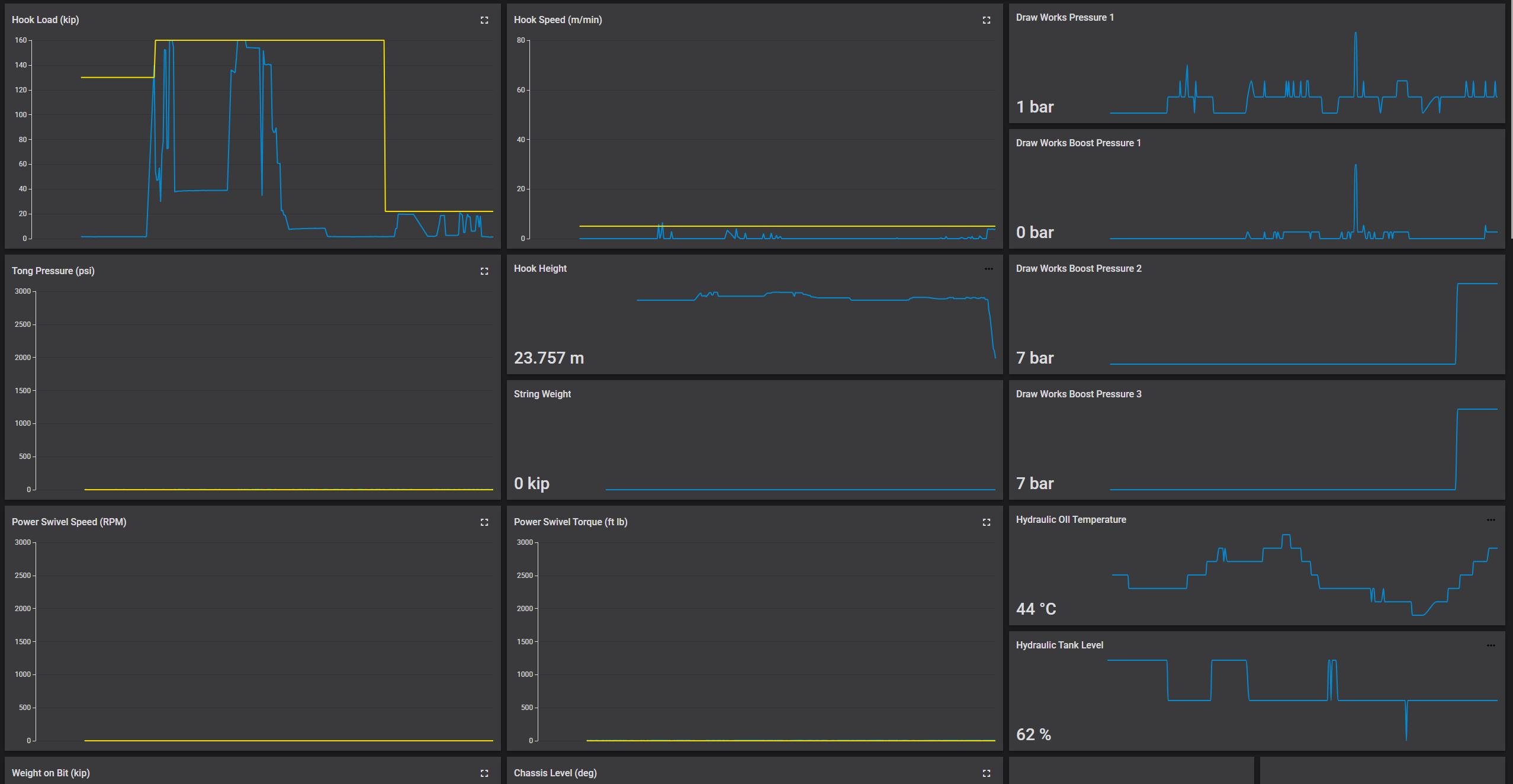Image resolution: width=1513 pixels, height=784 pixels.
Task: Click the 3000 axis label on Tong Pressure chart
Action: 23,291
